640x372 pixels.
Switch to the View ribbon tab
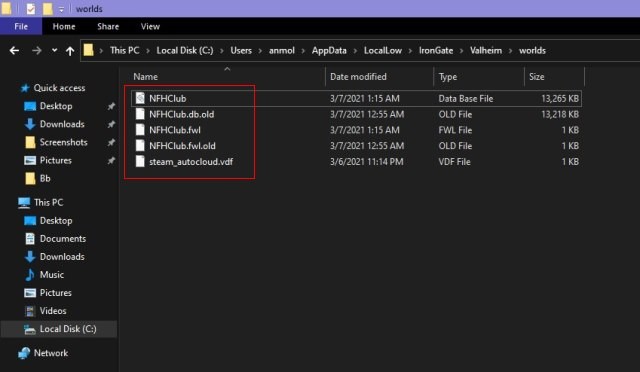point(150,27)
